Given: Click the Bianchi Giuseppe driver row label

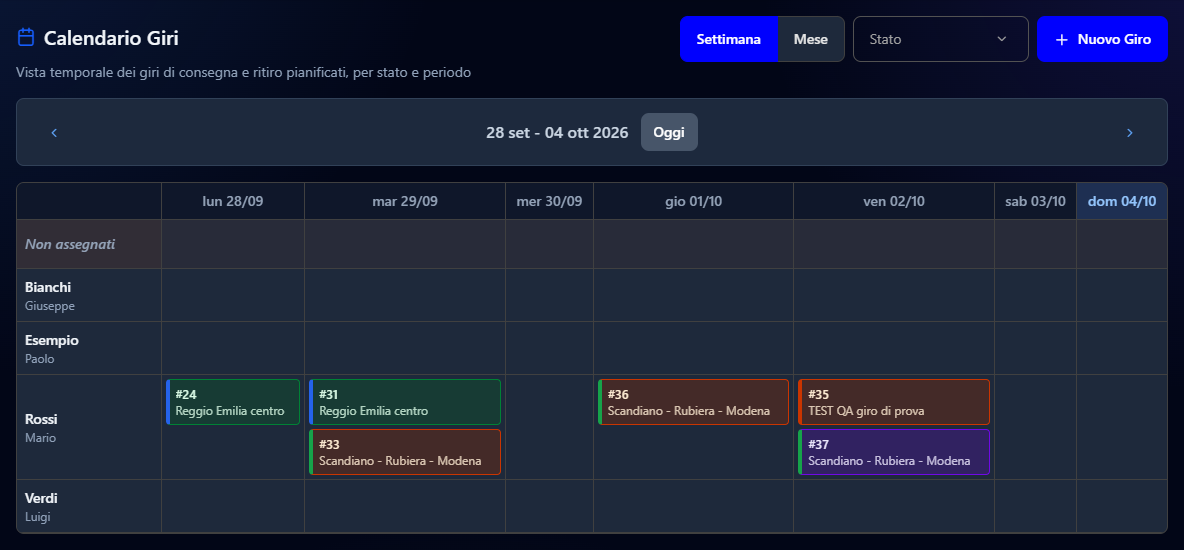Looking at the screenshot, I should pos(89,295).
